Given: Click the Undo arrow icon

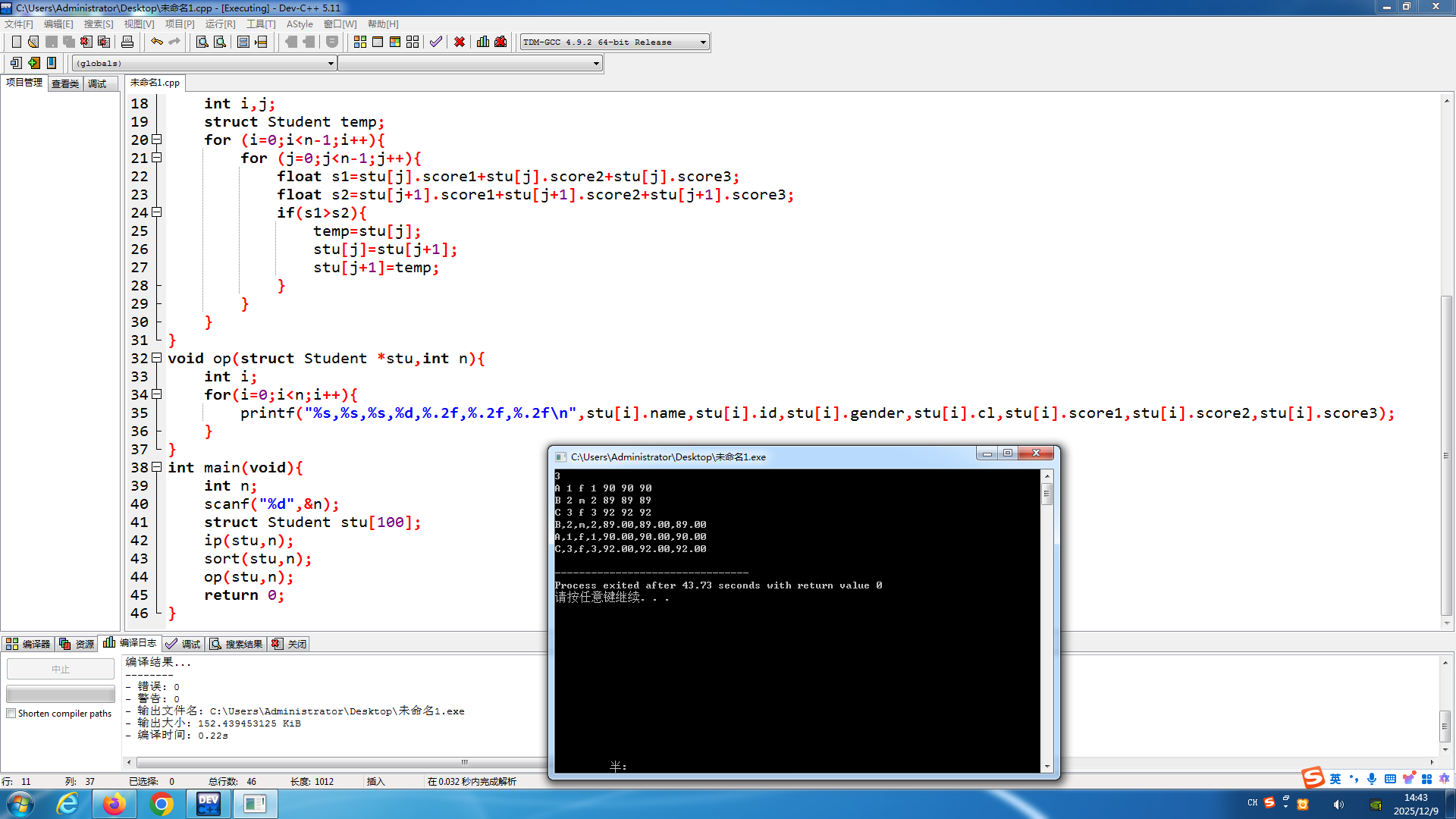Looking at the screenshot, I should (x=156, y=42).
